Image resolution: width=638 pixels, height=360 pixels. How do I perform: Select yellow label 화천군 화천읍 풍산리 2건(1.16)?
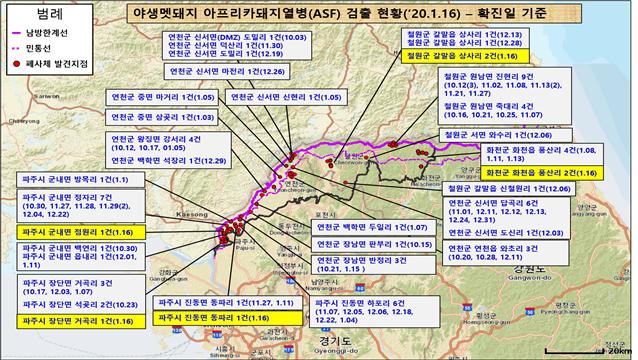(x=542, y=173)
